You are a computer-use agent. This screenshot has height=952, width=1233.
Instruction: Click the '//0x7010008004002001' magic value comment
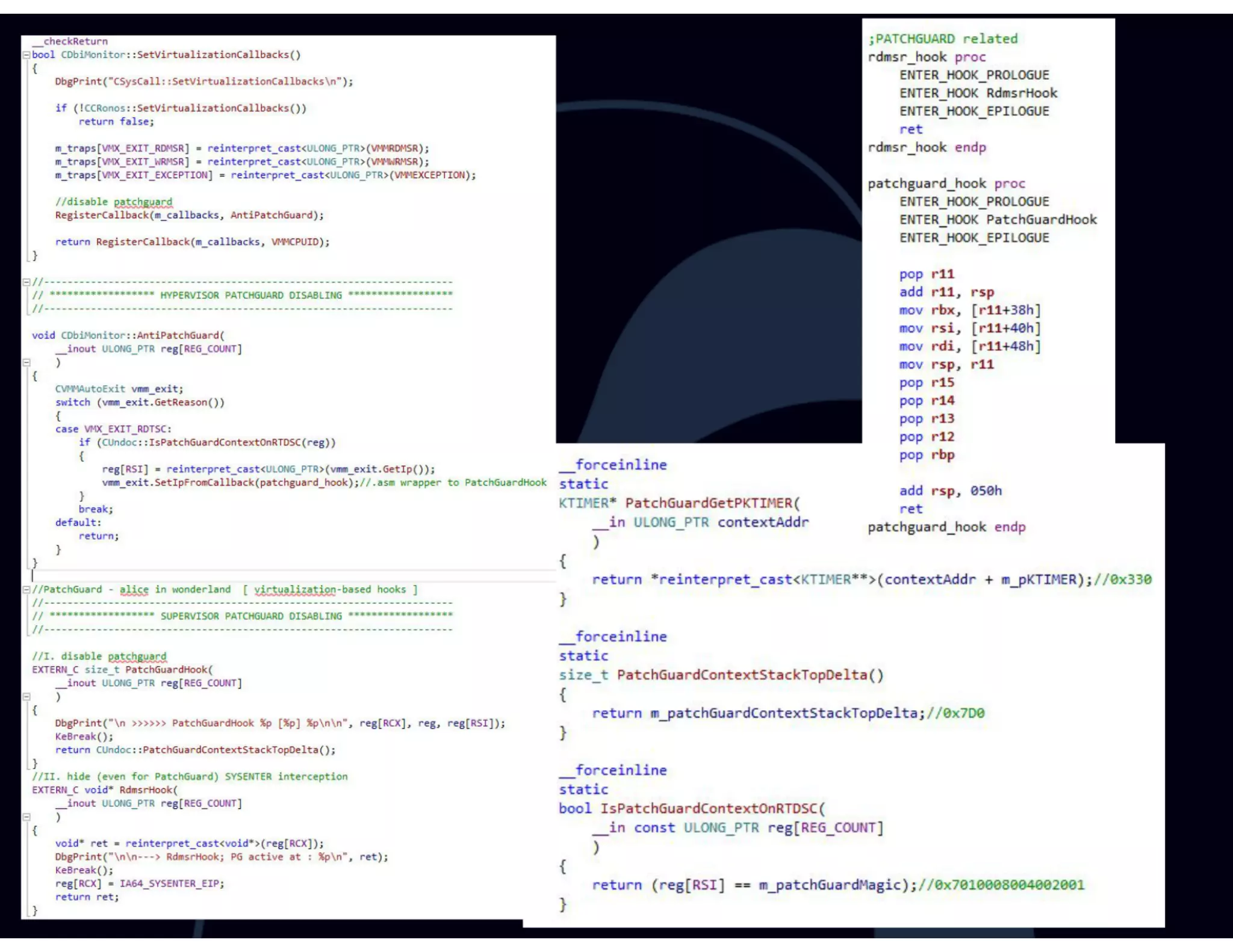point(1001,885)
